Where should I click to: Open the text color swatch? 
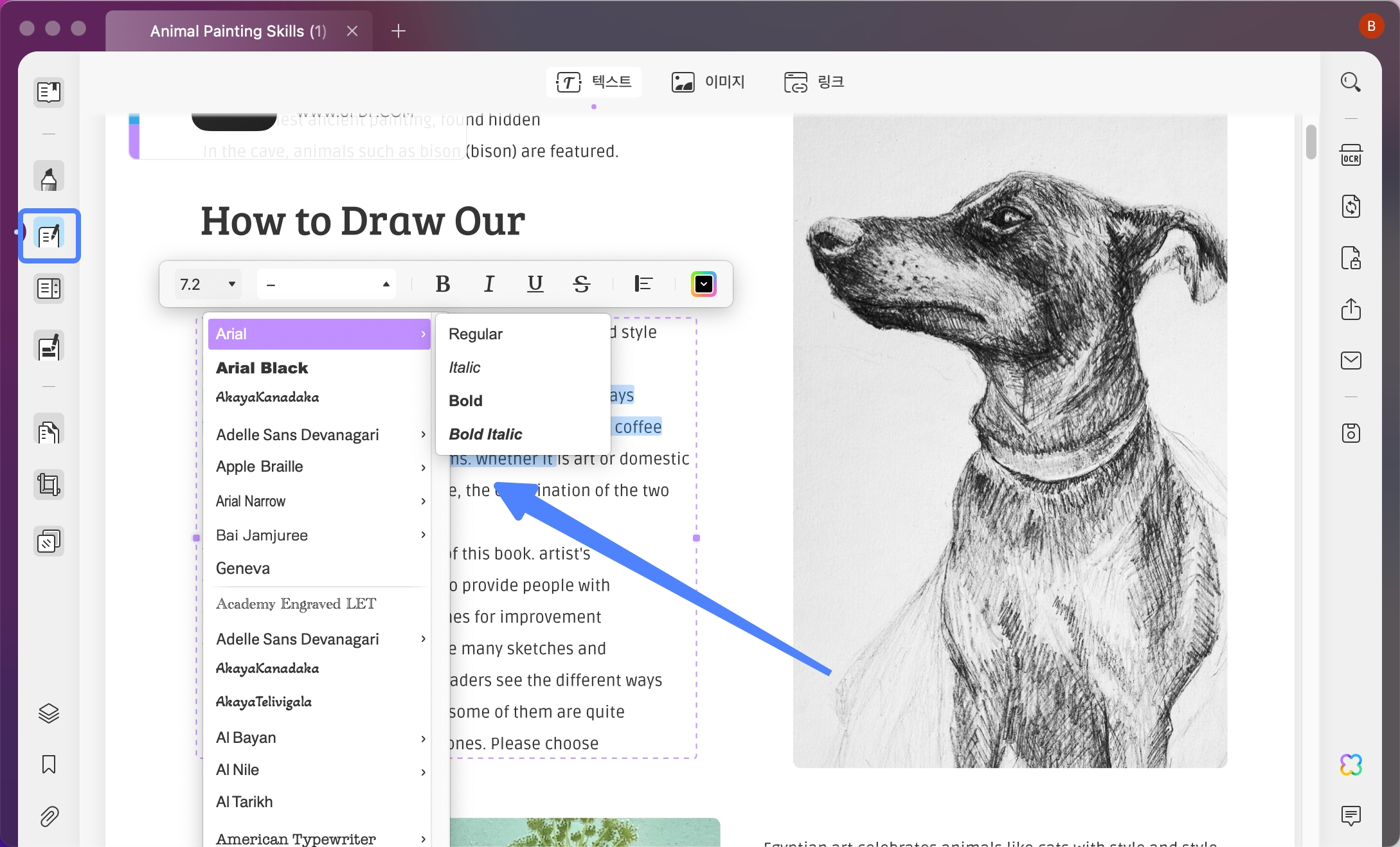(x=703, y=284)
